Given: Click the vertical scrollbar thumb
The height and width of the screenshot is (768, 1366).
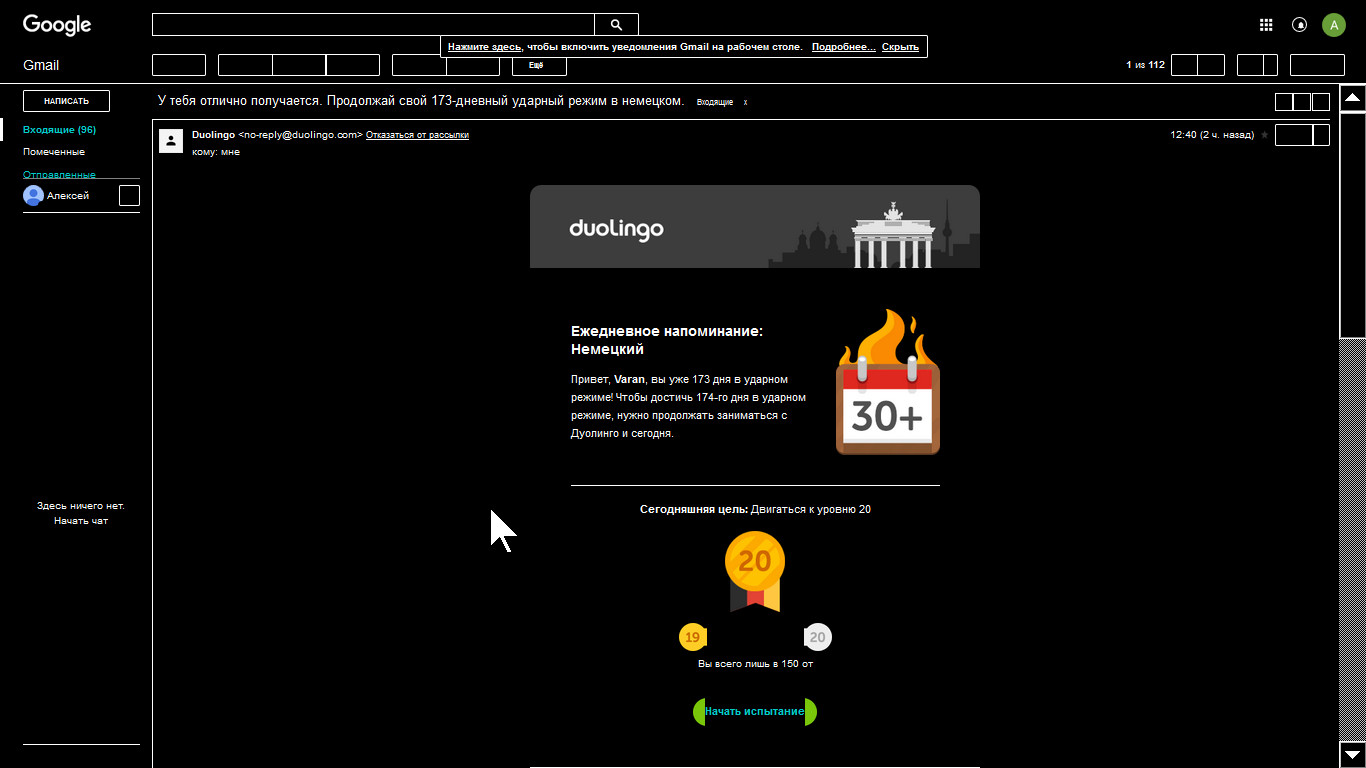Looking at the screenshot, I should [1352, 225].
